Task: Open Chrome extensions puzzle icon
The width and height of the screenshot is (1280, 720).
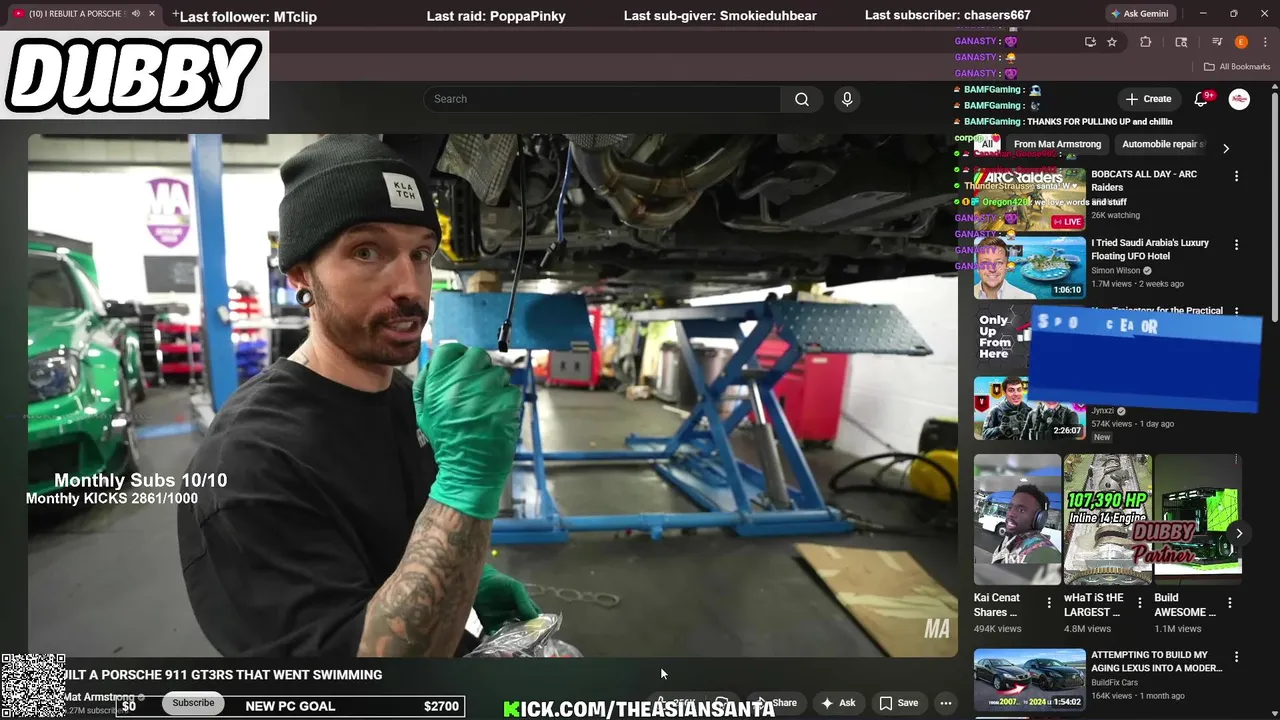Action: (1146, 42)
